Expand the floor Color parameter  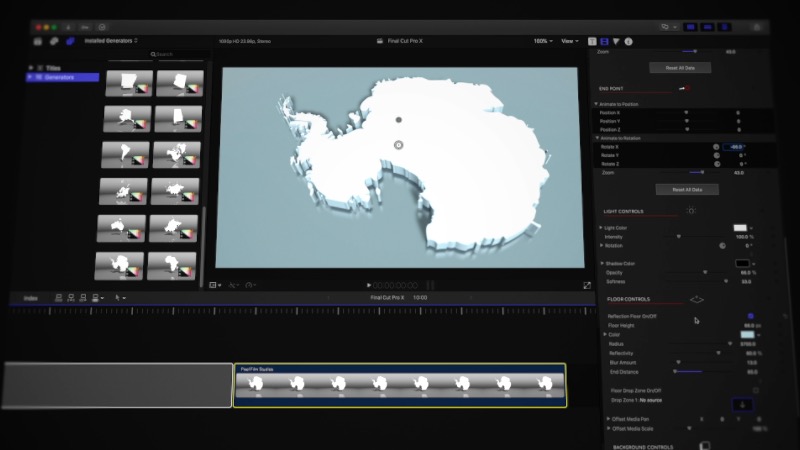pos(605,335)
